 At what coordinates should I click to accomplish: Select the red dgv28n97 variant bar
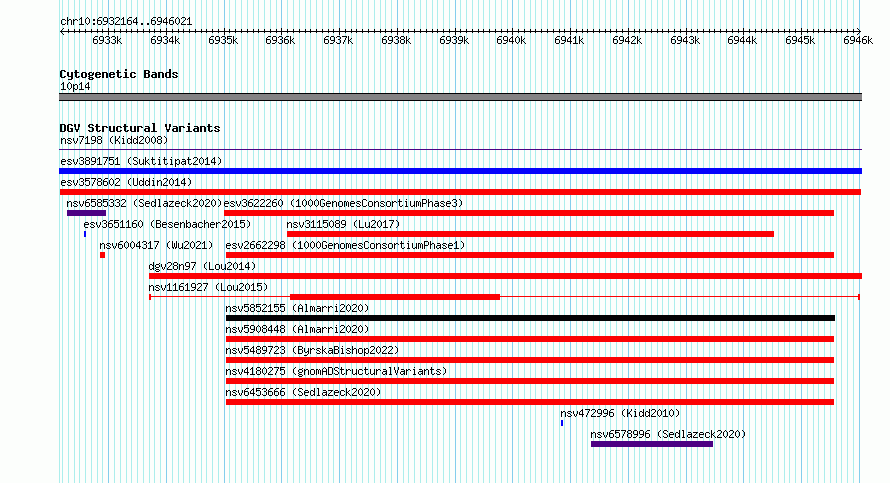click(x=505, y=276)
